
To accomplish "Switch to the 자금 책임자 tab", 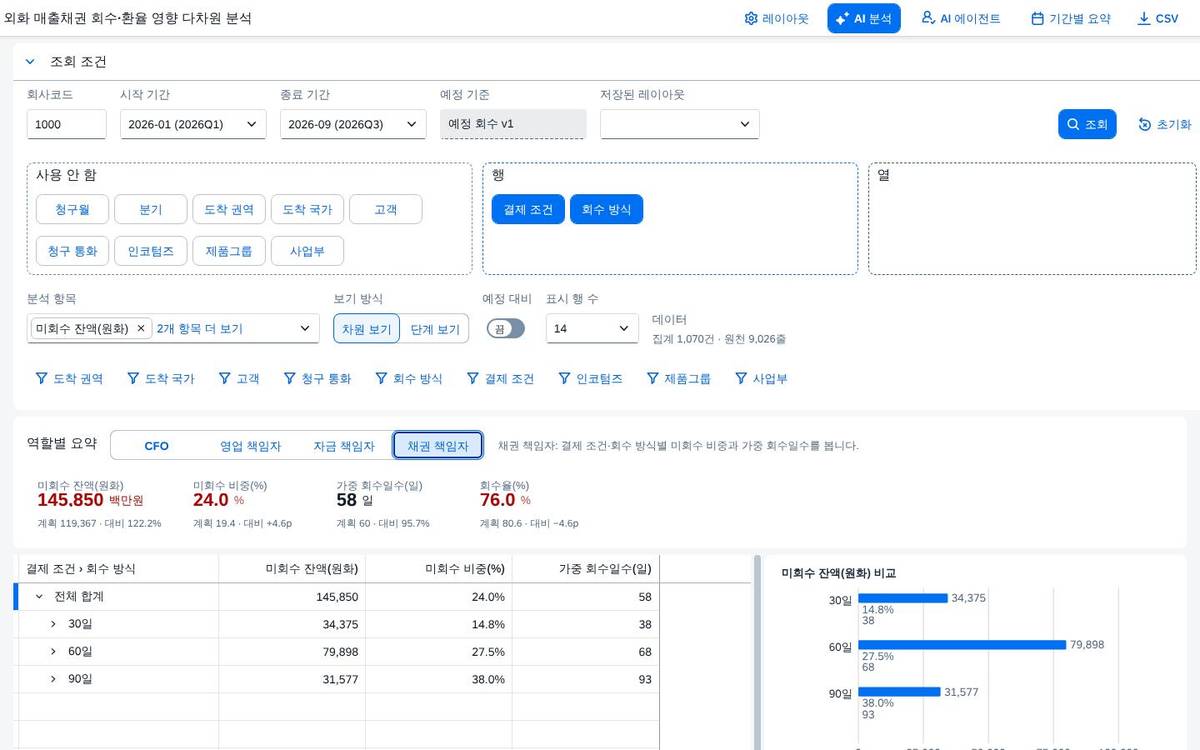I will point(344,446).
